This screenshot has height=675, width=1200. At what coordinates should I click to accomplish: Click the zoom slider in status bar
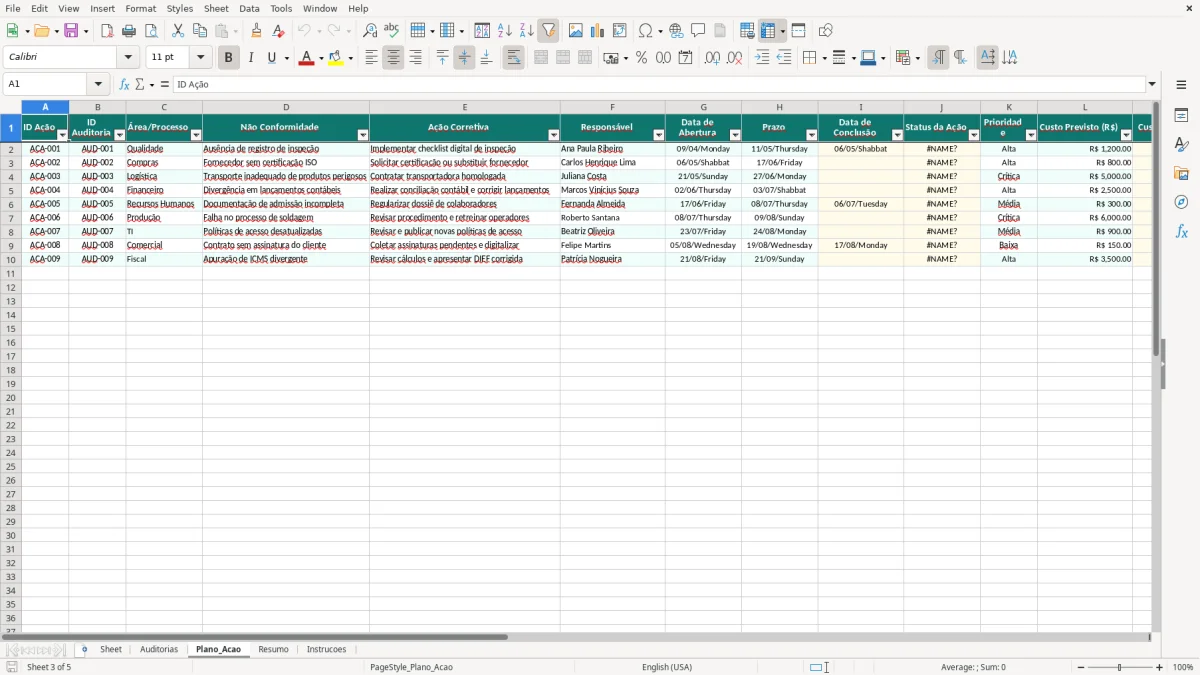coord(1119,667)
